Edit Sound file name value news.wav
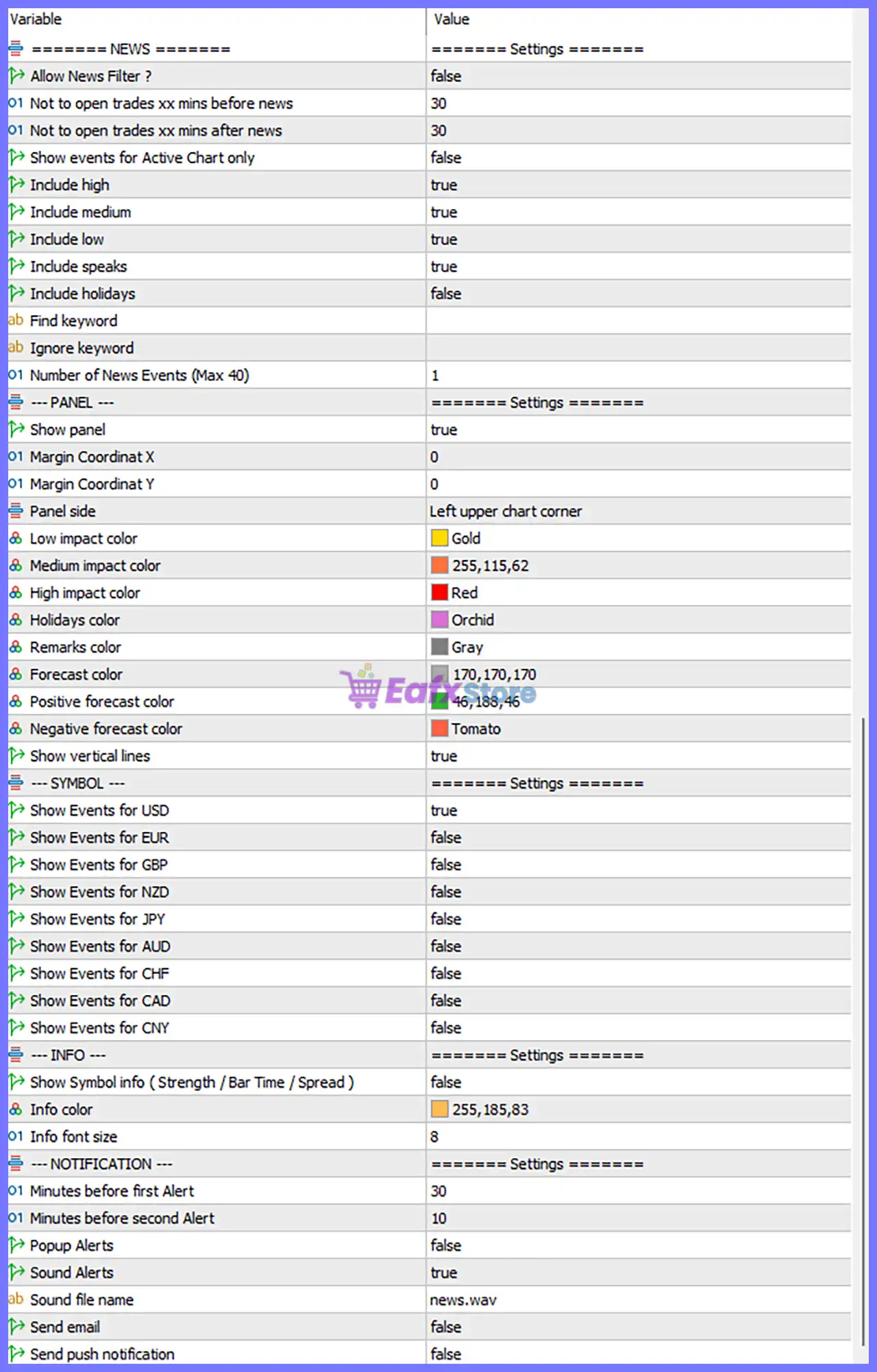Image resolution: width=877 pixels, height=1372 pixels. click(x=639, y=1299)
